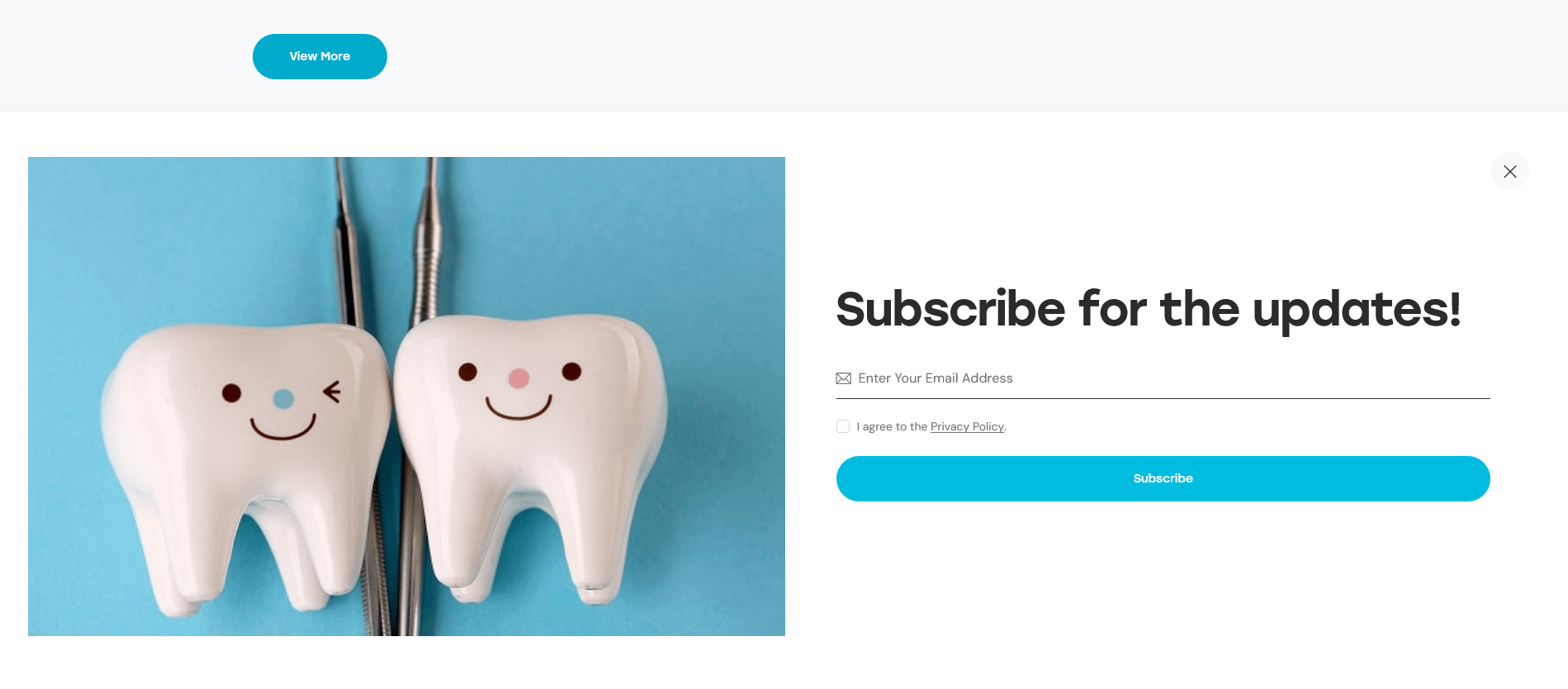This screenshot has width=1568, height=689.
Task: Click the "I agree to the" label text
Action: coord(892,426)
